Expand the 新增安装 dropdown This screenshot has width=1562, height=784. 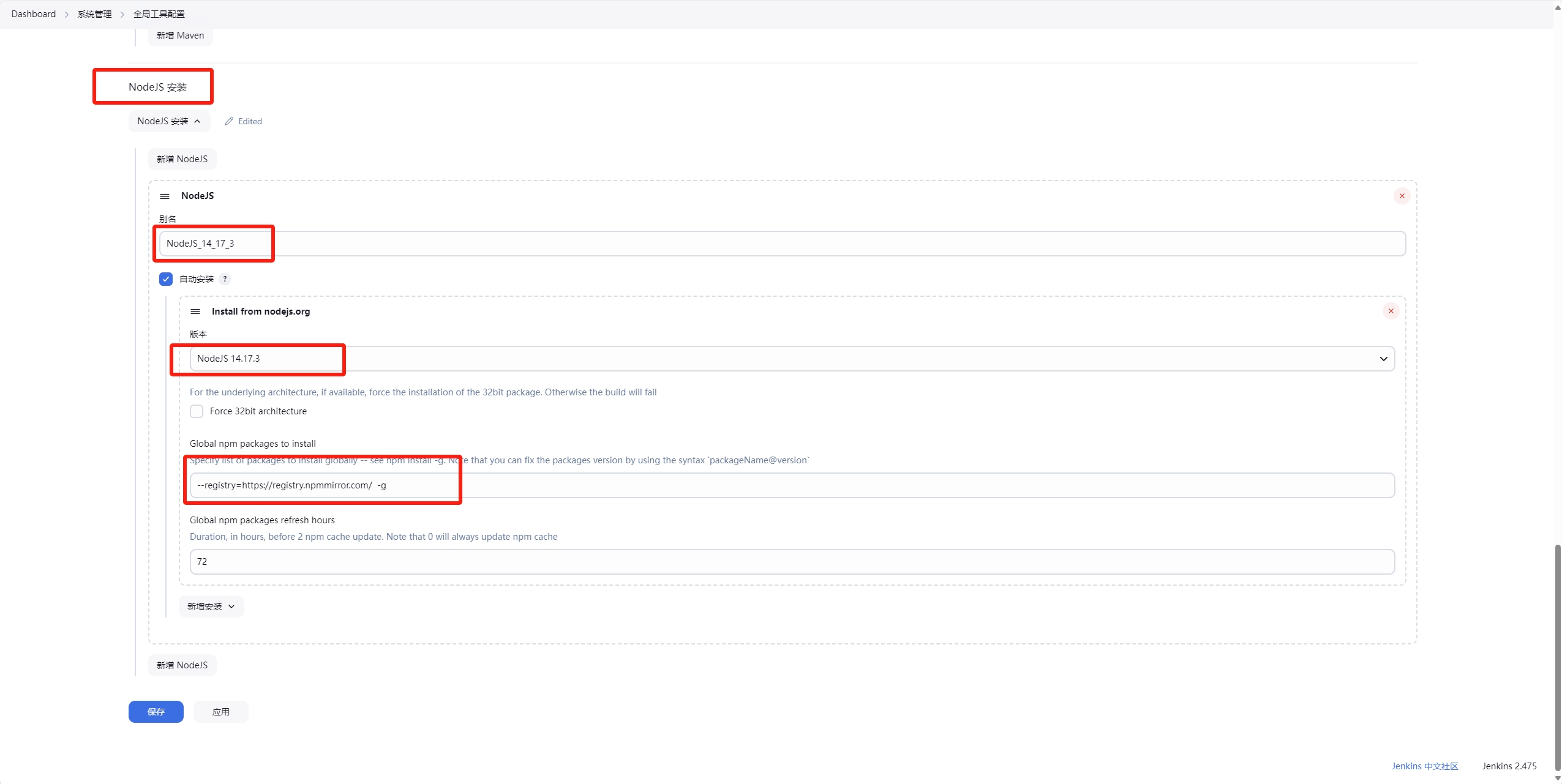[x=211, y=607]
